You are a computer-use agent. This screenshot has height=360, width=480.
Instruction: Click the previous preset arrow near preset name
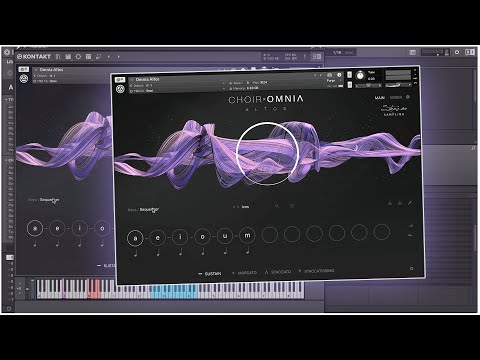click(234, 207)
